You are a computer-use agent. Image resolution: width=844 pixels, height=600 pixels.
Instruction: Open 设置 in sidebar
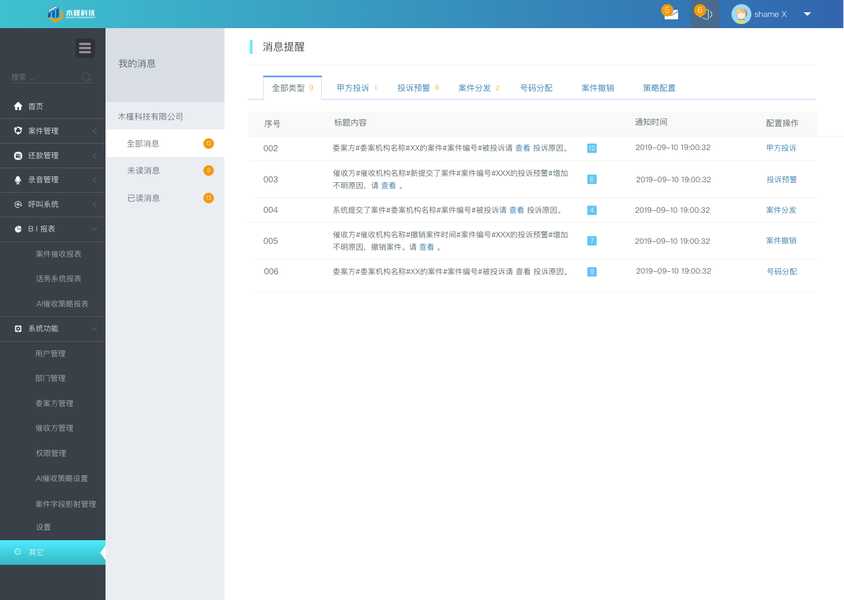click(x=44, y=527)
